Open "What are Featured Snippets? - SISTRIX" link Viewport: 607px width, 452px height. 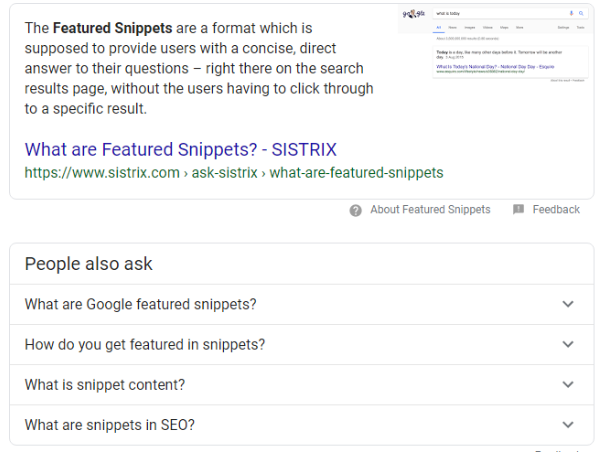pyautogui.click(x=181, y=149)
